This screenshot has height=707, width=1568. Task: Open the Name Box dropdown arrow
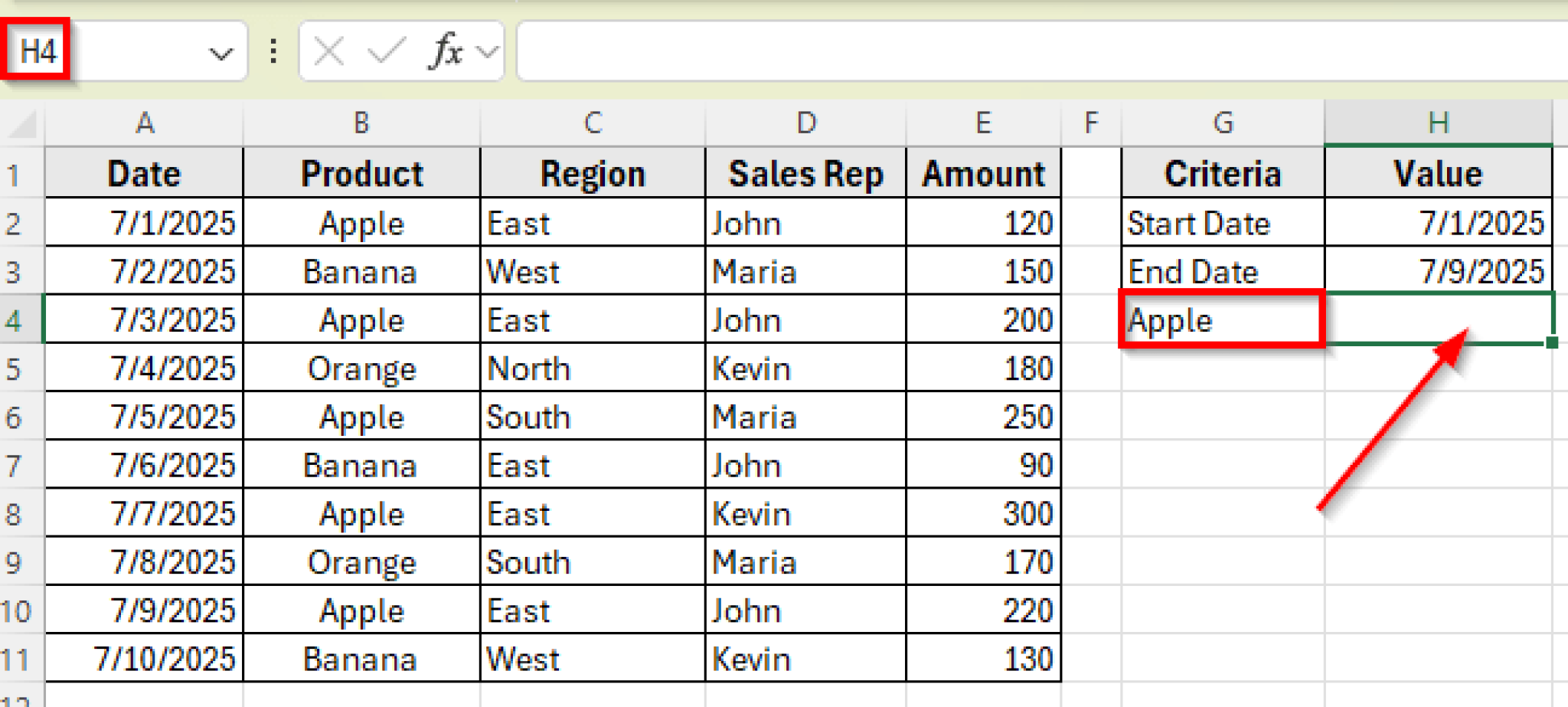[x=221, y=51]
